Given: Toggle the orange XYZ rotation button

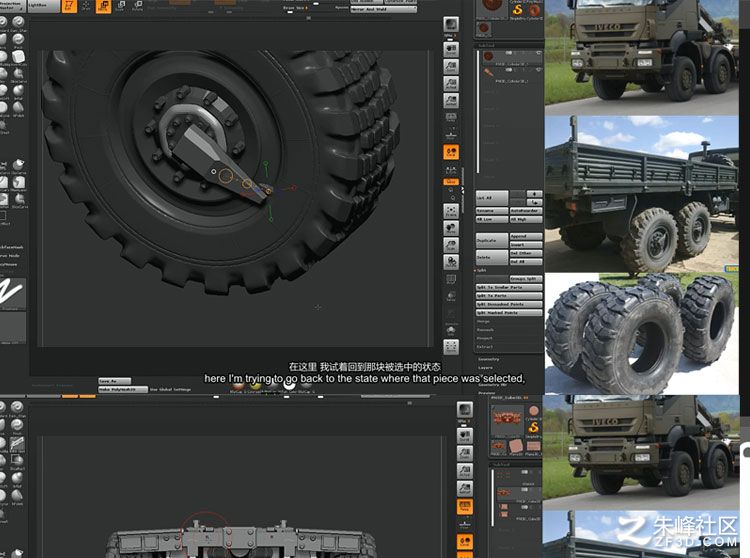Looking at the screenshot, I should [451, 182].
